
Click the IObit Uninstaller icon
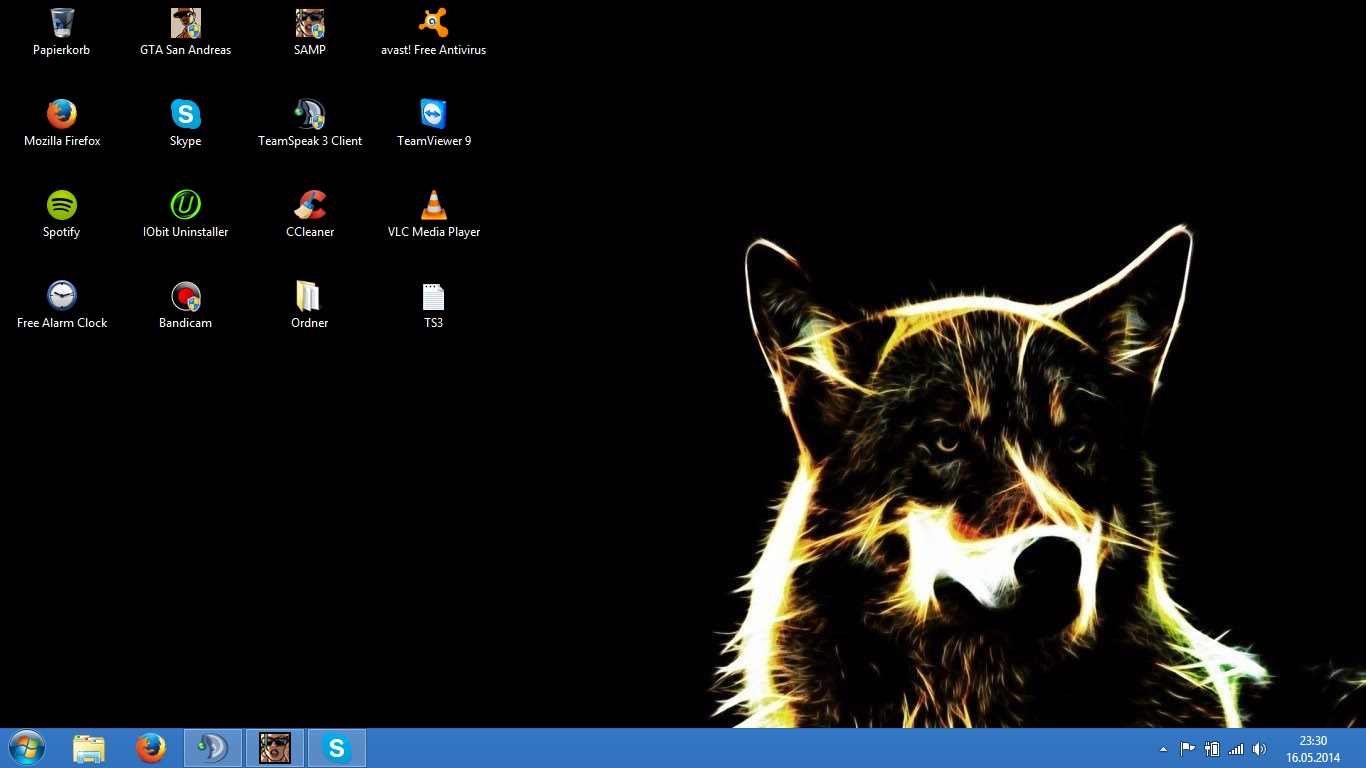(x=185, y=205)
